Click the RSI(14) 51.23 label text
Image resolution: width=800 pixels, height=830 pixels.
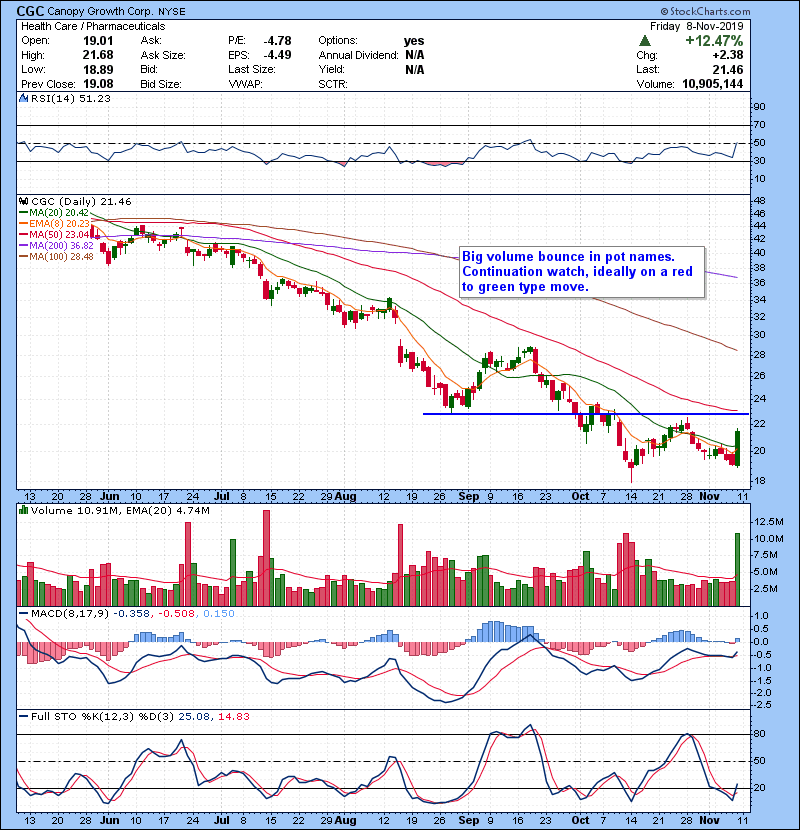(70, 98)
